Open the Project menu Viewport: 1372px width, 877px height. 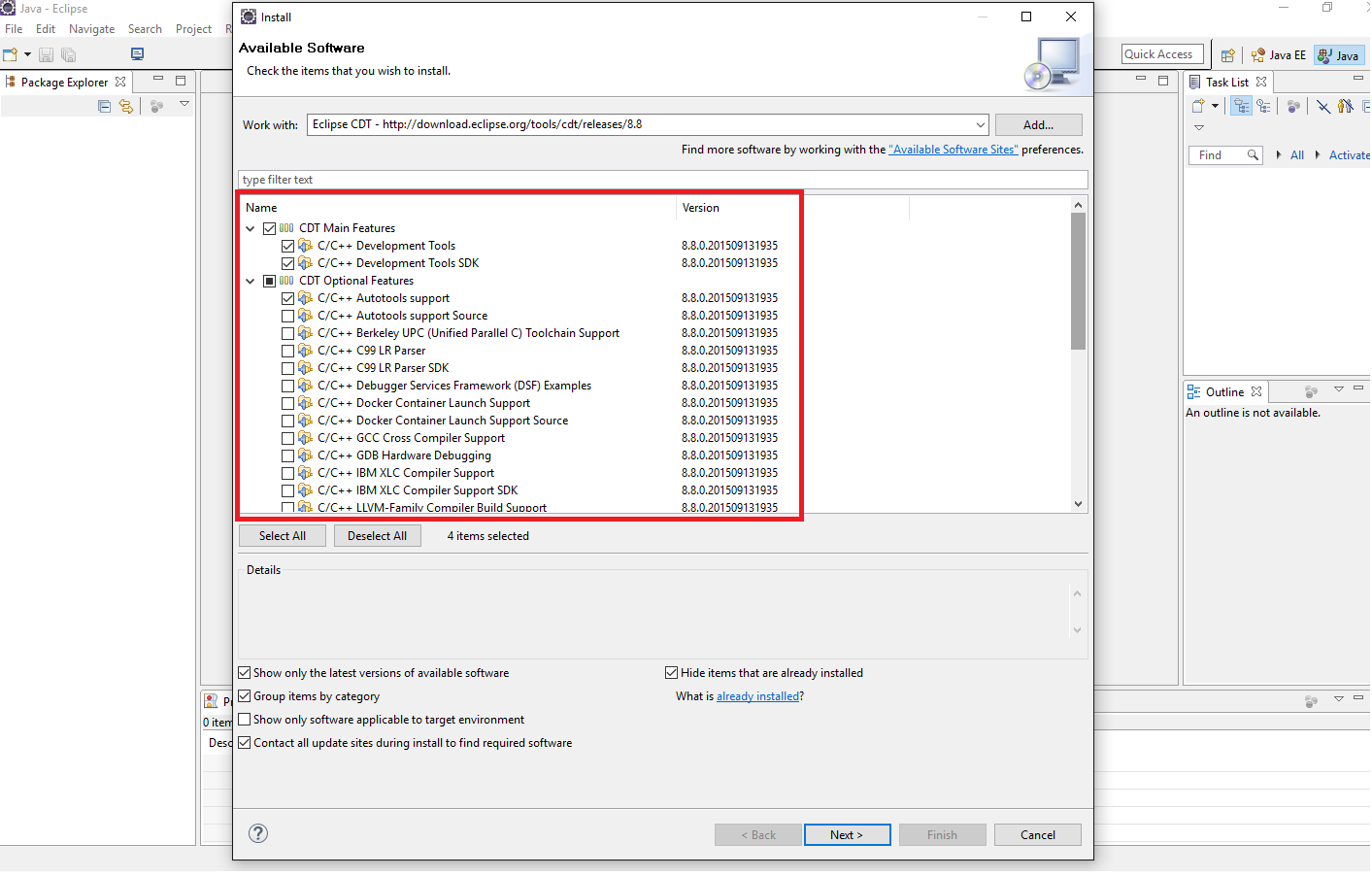click(193, 29)
